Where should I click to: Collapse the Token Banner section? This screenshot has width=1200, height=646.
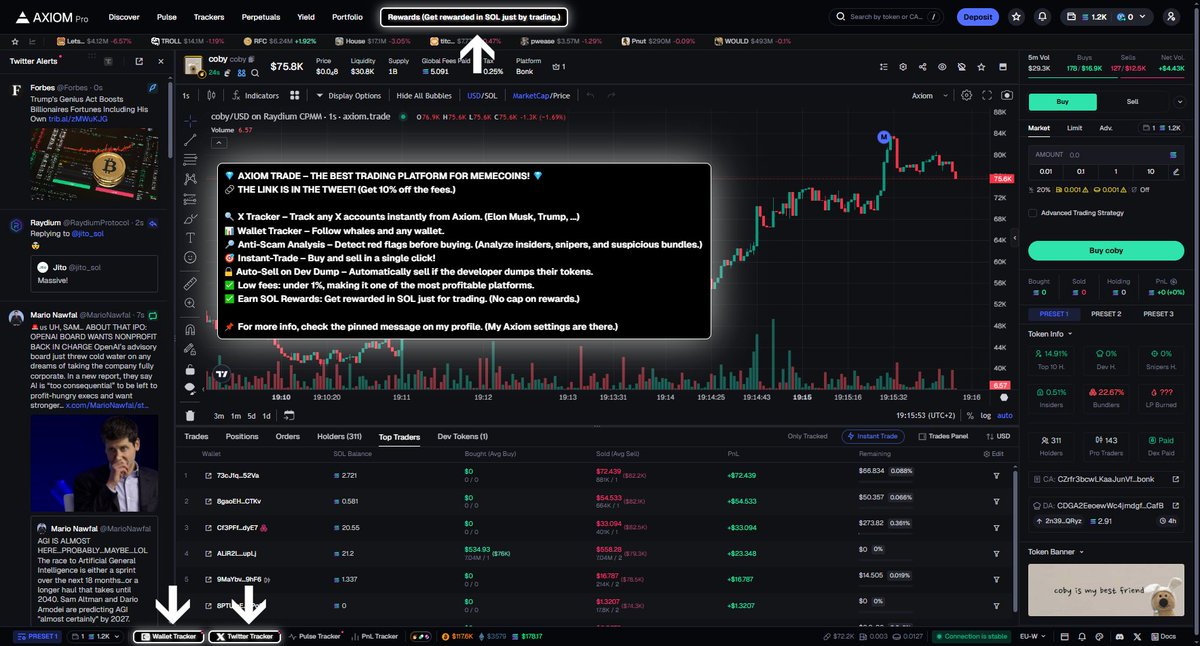point(1055,551)
